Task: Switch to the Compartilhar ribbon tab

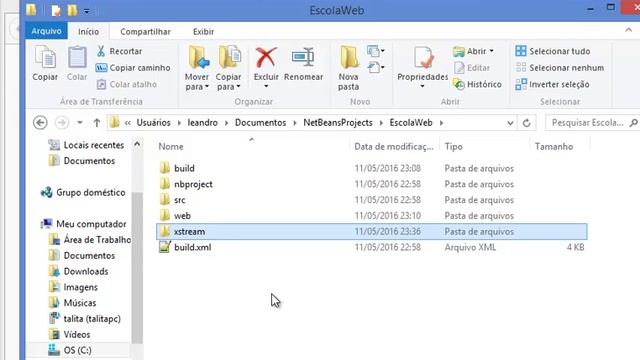Action: pos(145,31)
